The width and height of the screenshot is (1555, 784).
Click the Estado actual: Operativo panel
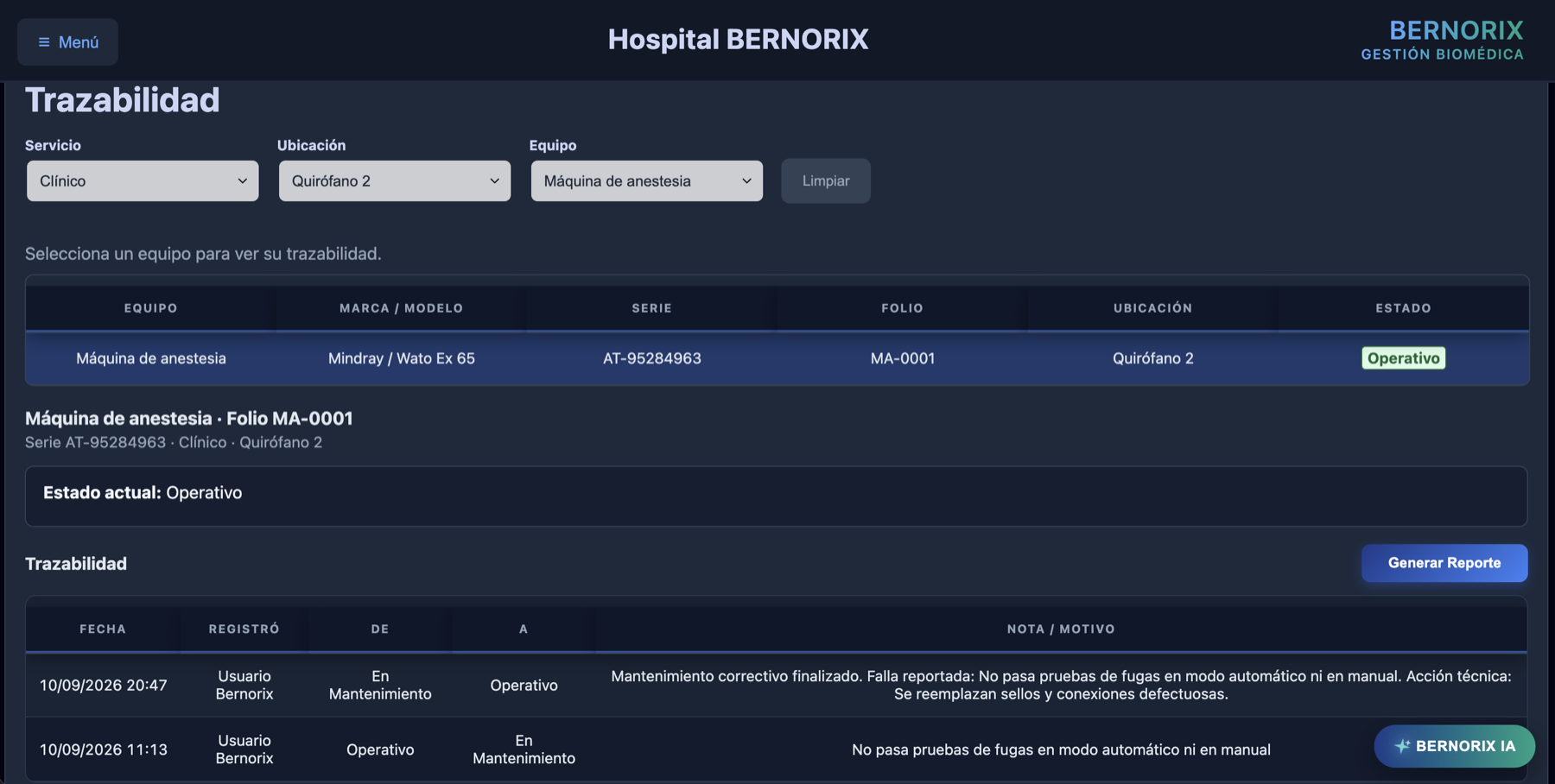pyautogui.click(x=777, y=496)
